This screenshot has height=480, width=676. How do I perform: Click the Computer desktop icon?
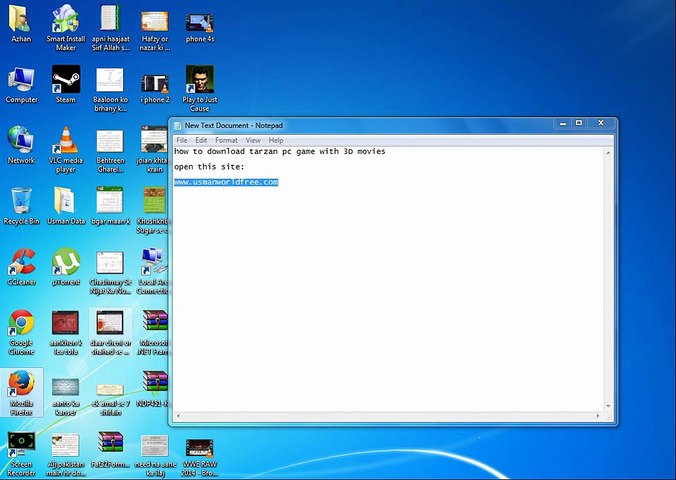(x=21, y=80)
